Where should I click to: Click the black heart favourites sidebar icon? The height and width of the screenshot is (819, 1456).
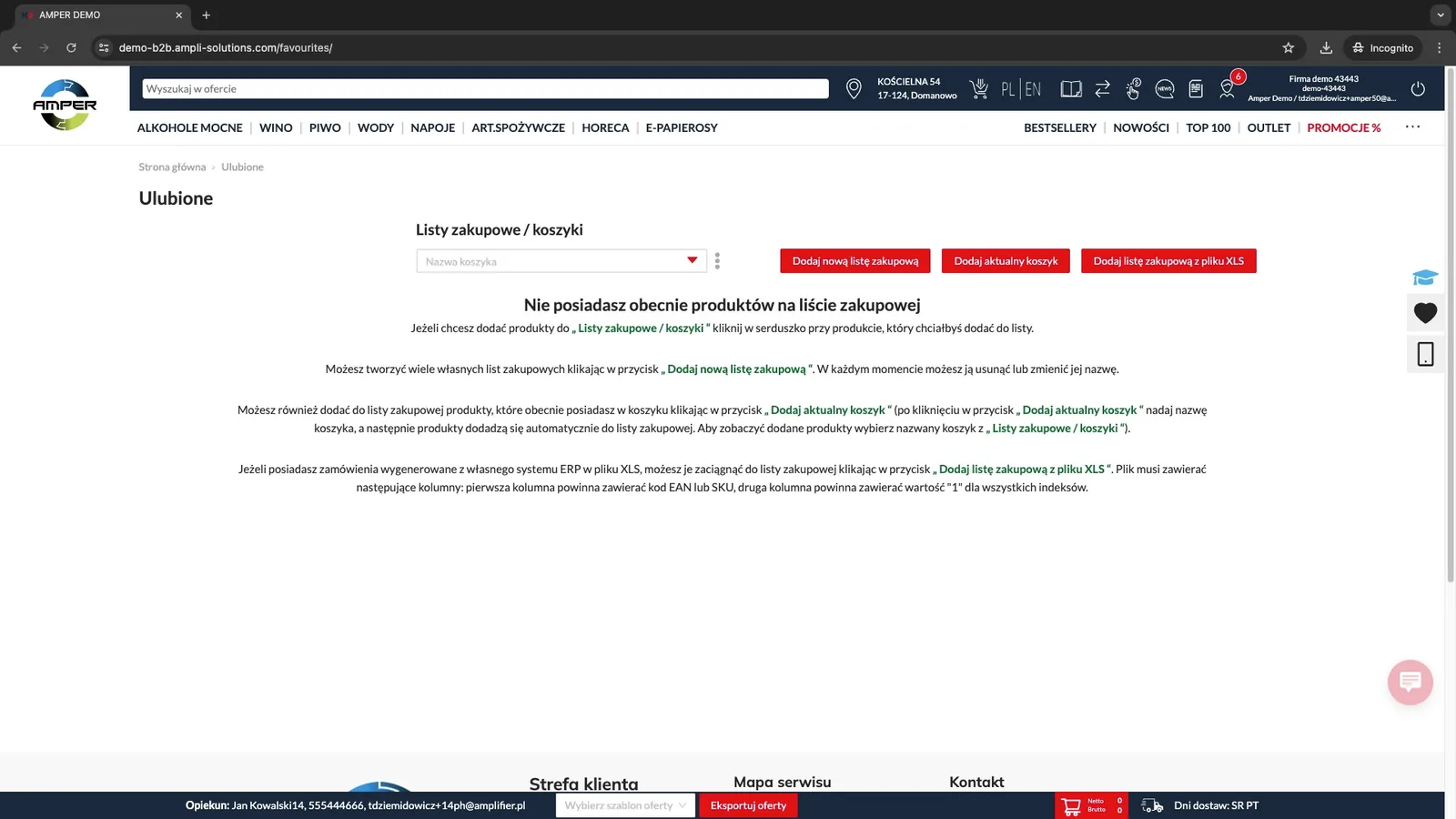pos(1425,313)
